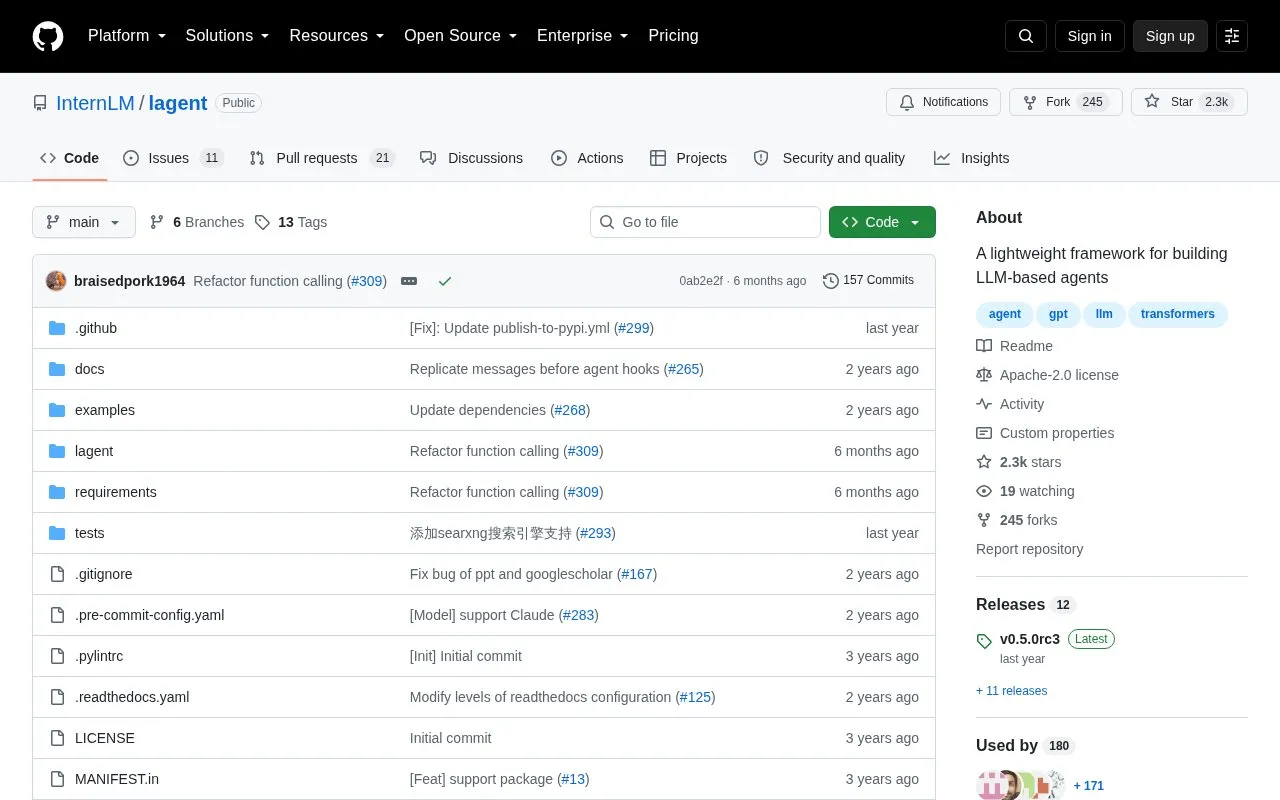The image size is (1280, 800).
Task: Open the Apache-2.0 license link
Action: 1048,375
